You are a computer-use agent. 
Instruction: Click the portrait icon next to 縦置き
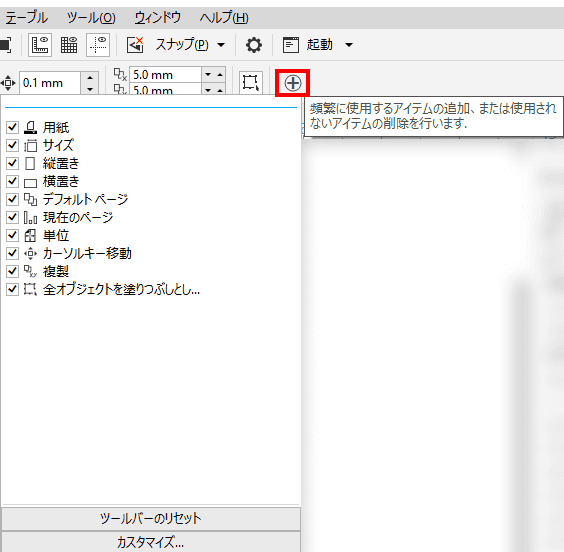[30, 163]
